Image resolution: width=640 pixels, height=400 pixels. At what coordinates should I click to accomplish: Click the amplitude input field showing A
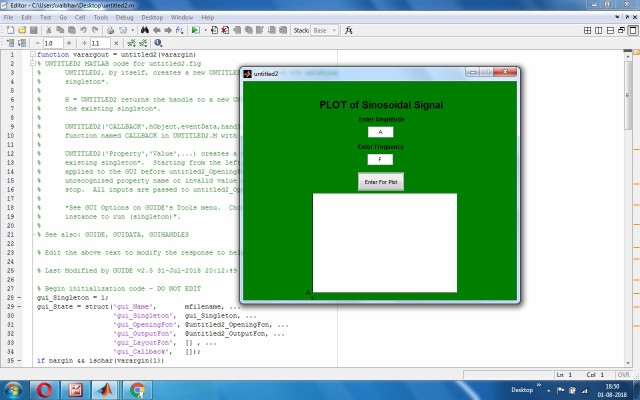[x=380, y=131]
